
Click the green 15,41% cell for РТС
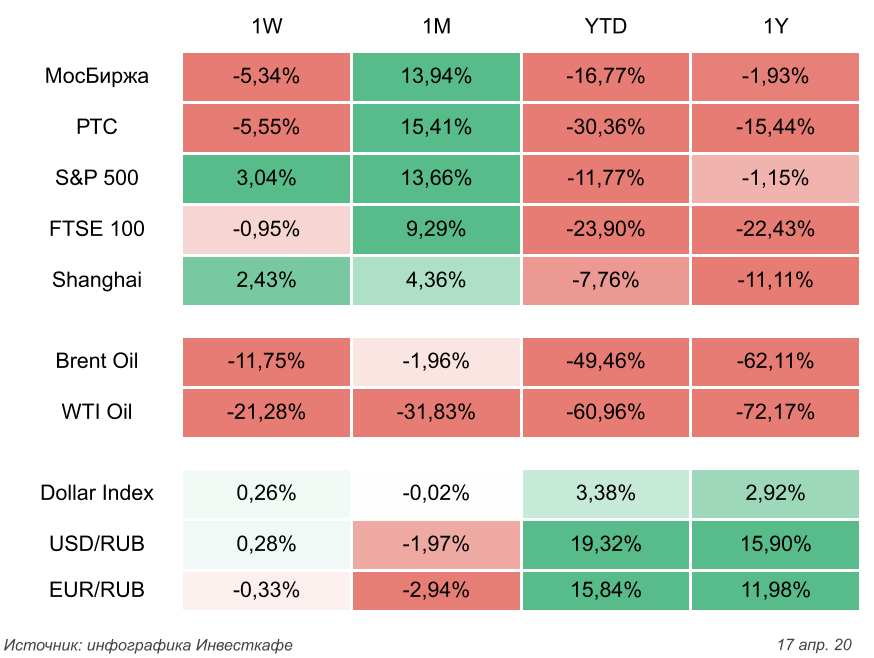(436, 127)
